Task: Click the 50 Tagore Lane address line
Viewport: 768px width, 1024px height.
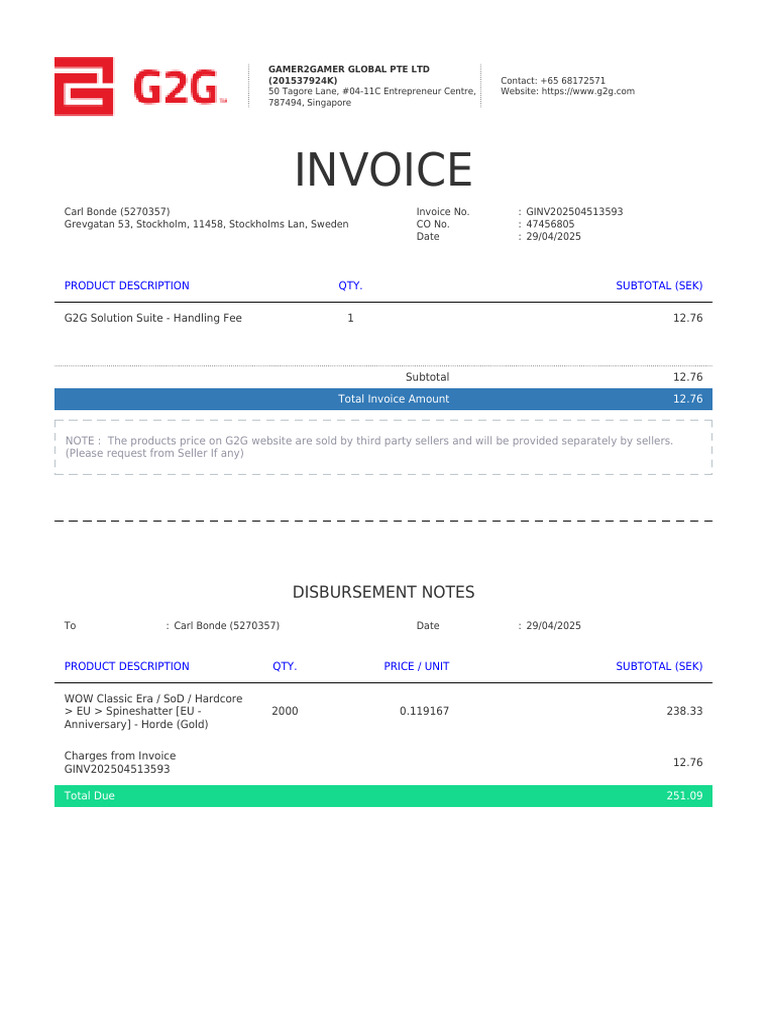Action: coord(372,97)
